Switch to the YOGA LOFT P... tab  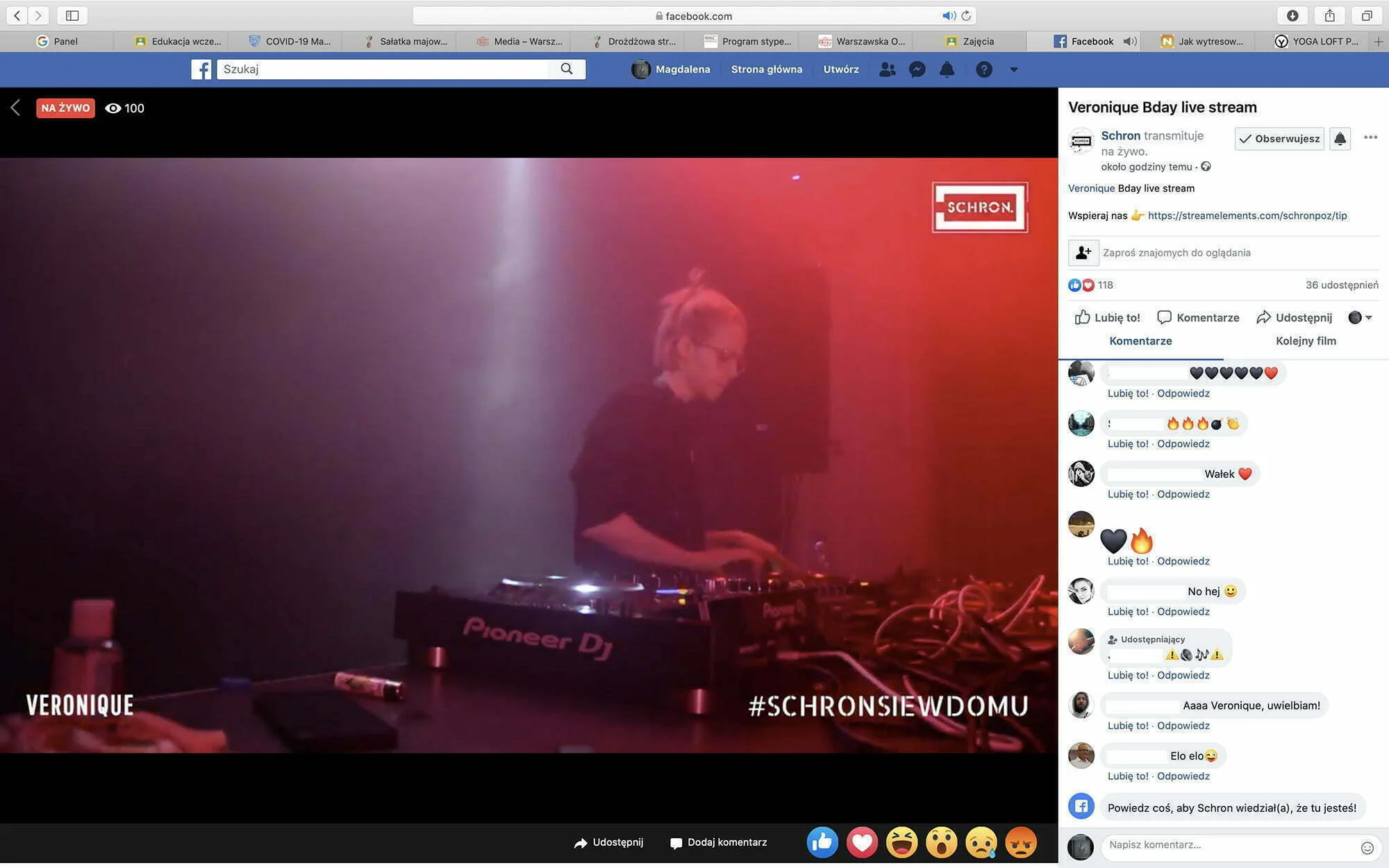pyautogui.click(x=1317, y=42)
